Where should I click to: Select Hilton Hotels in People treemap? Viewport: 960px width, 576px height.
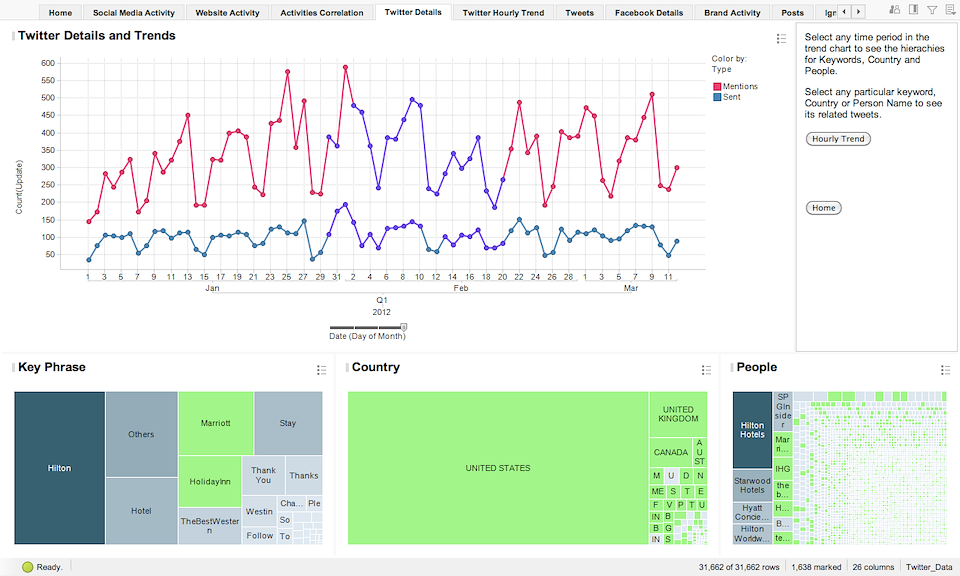[x=752, y=430]
